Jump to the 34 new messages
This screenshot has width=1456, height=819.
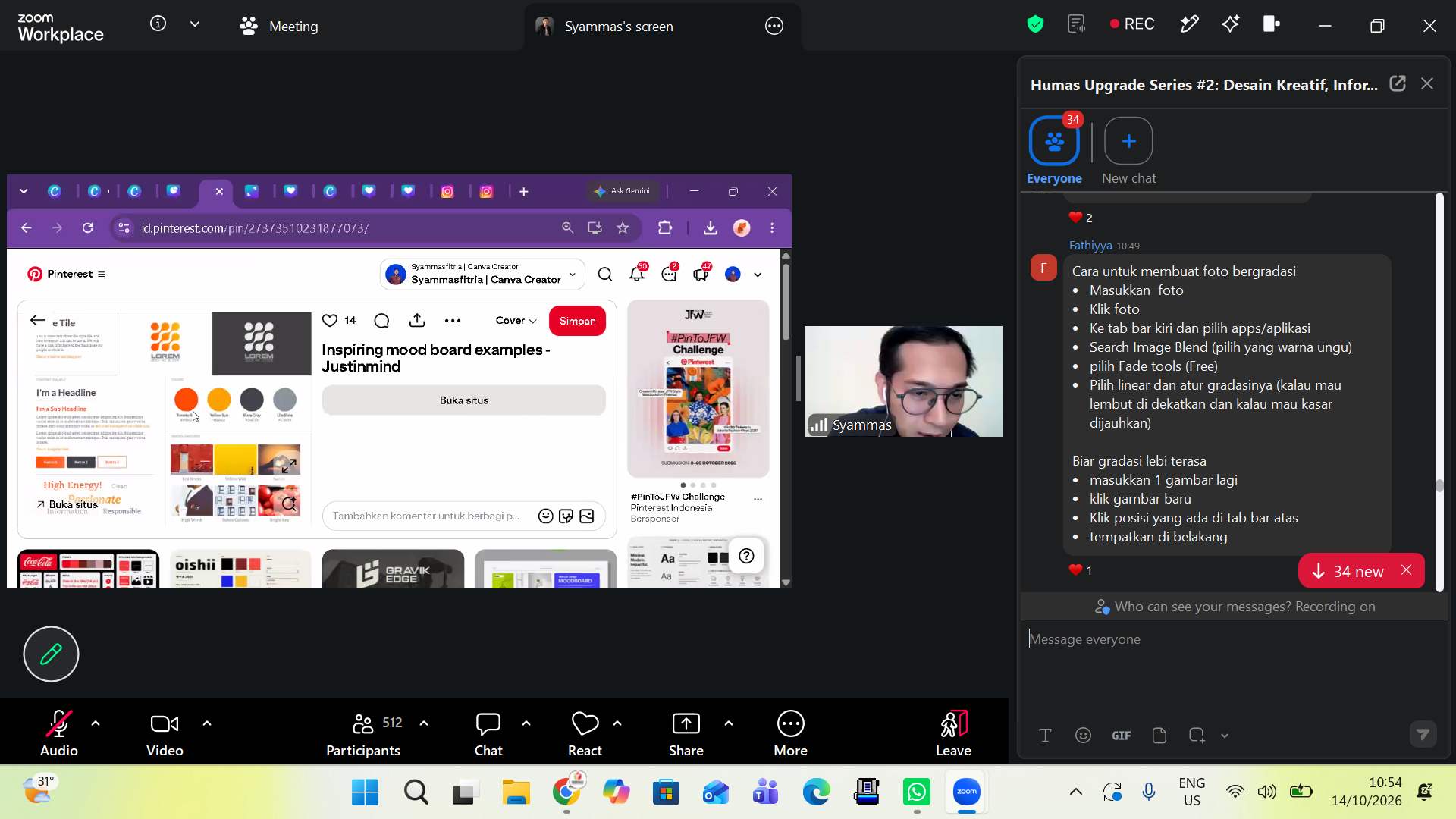coord(1349,571)
